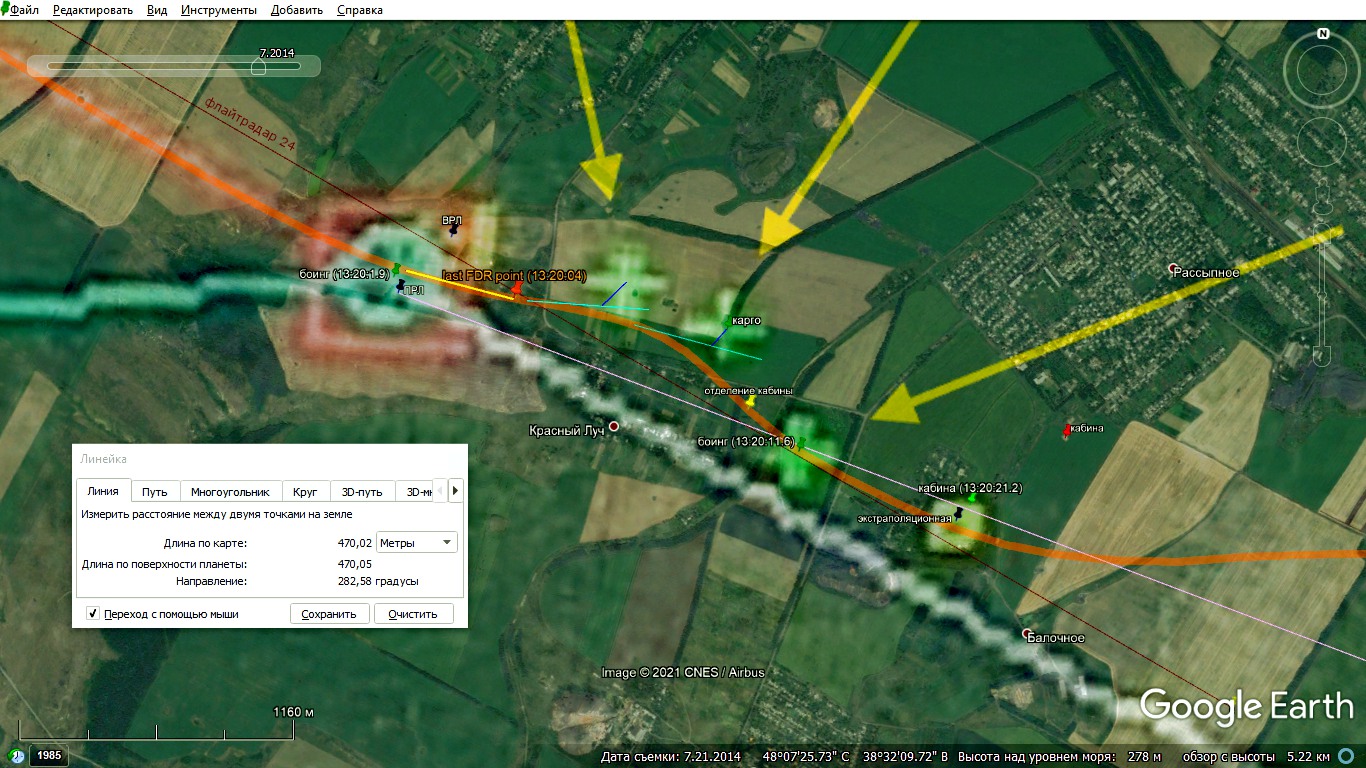The width and height of the screenshot is (1366, 768).
Task: Click the green боинг (13:20:11.6) pushpin
Action: tap(800, 442)
